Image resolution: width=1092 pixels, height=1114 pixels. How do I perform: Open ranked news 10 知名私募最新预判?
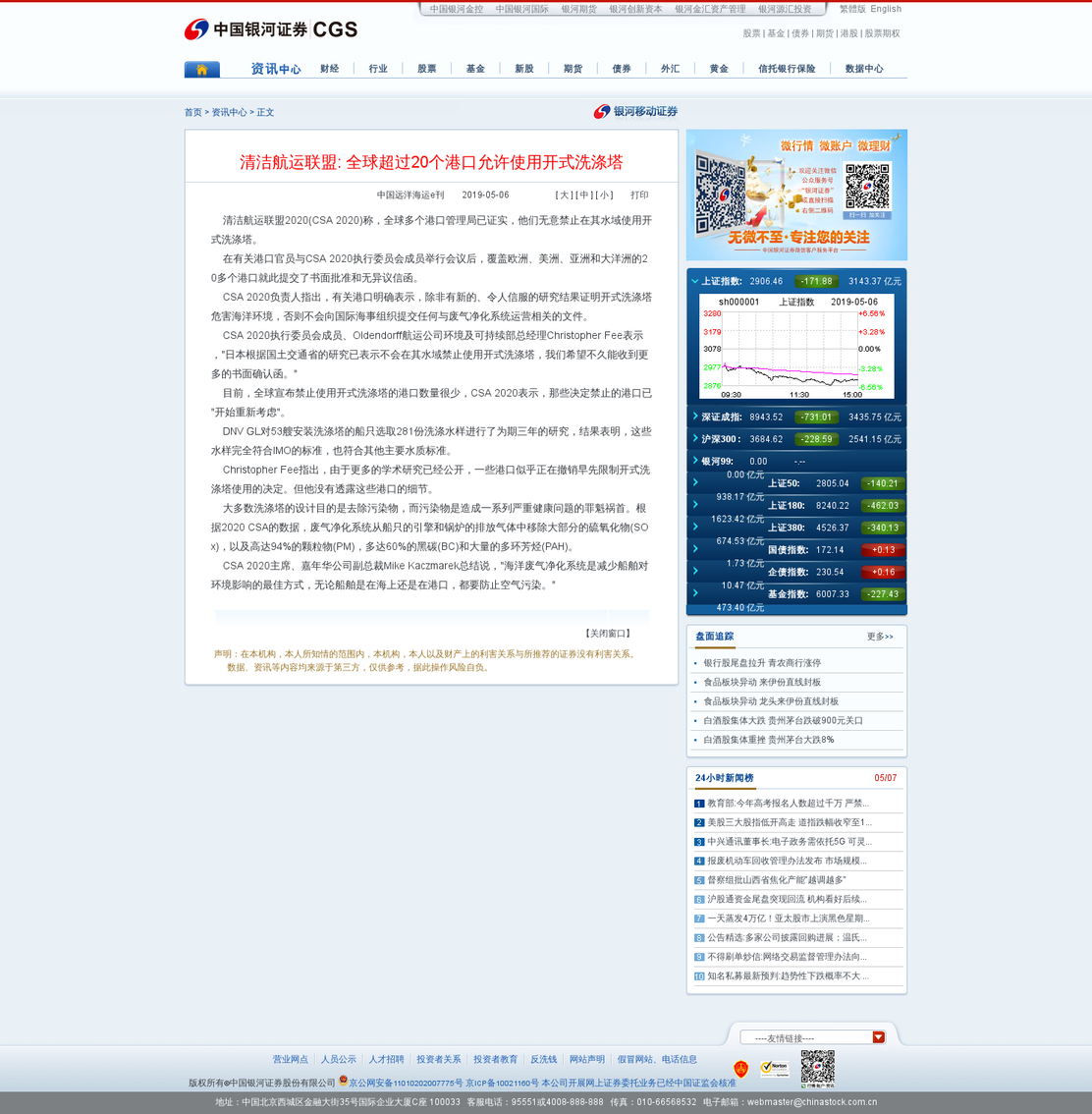pyautogui.click(x=788, y=976)
